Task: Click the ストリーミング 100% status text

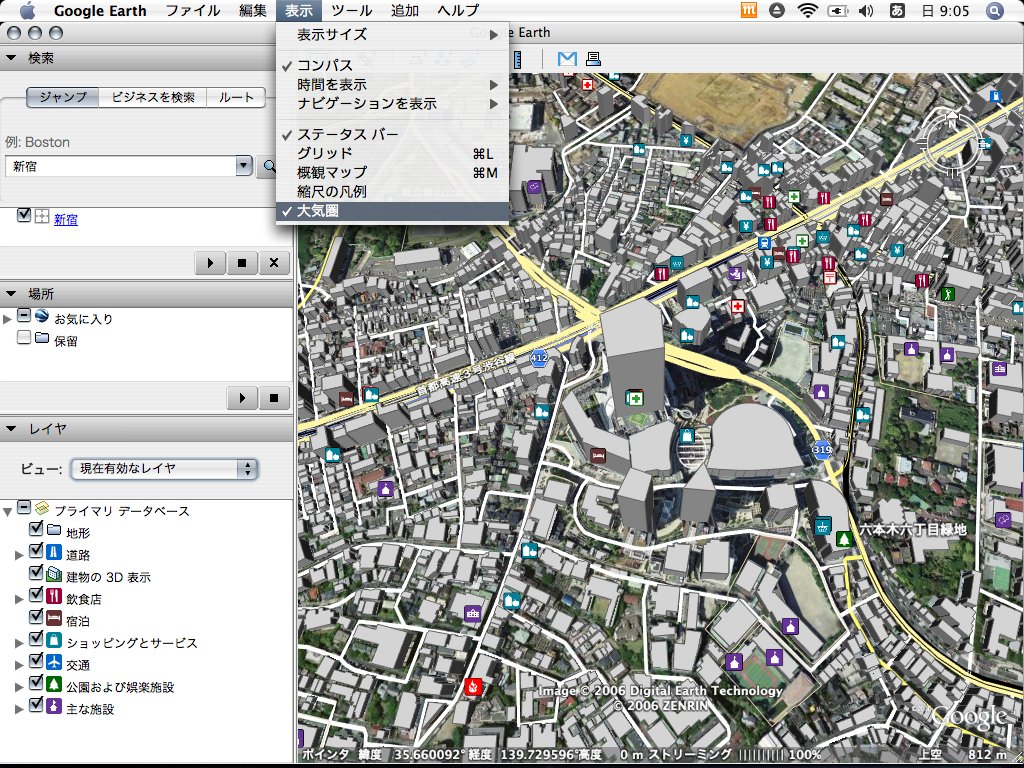Action: click(735, 755)
